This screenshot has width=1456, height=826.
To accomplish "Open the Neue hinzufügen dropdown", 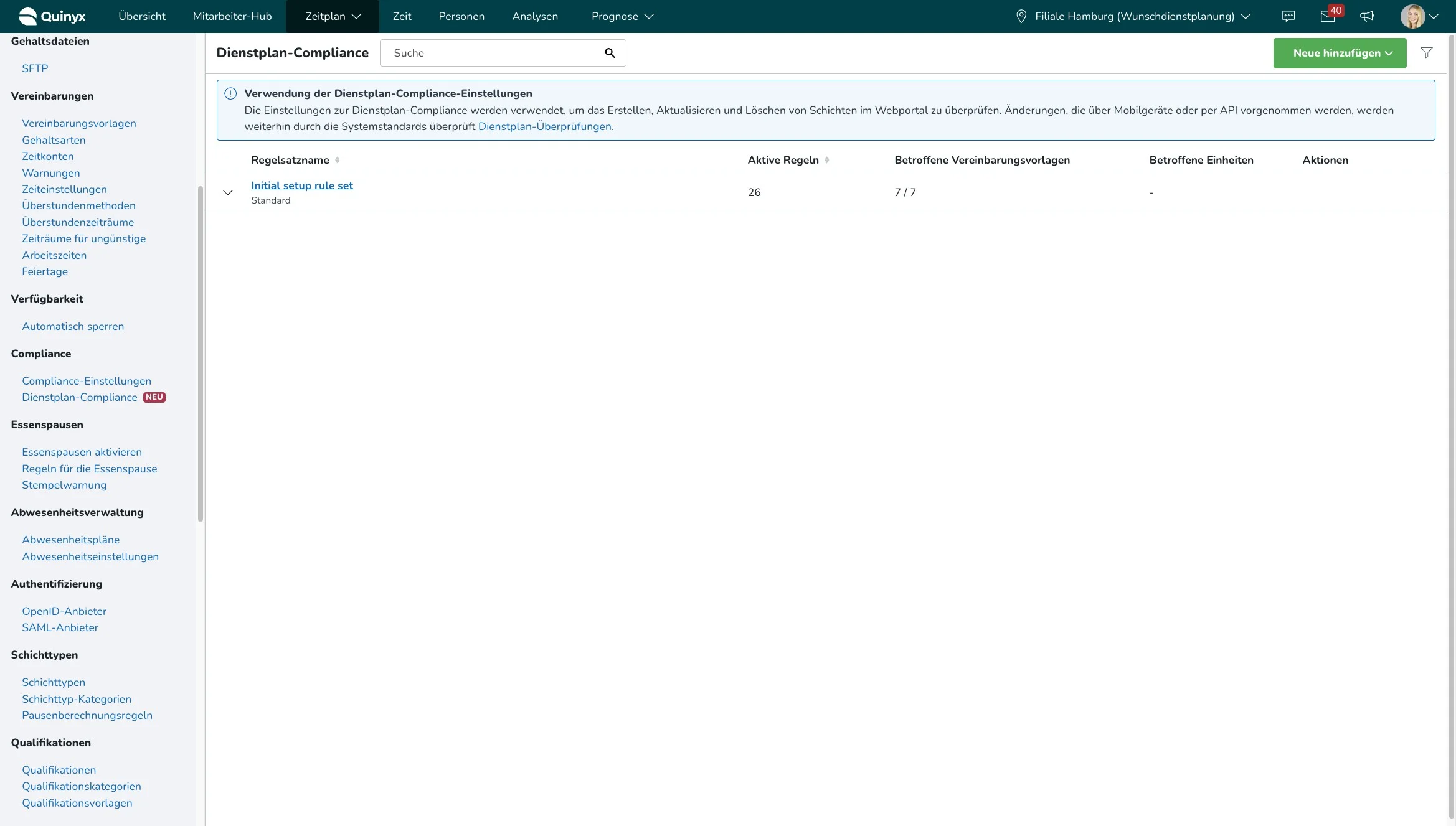I will pos(1340,53).
